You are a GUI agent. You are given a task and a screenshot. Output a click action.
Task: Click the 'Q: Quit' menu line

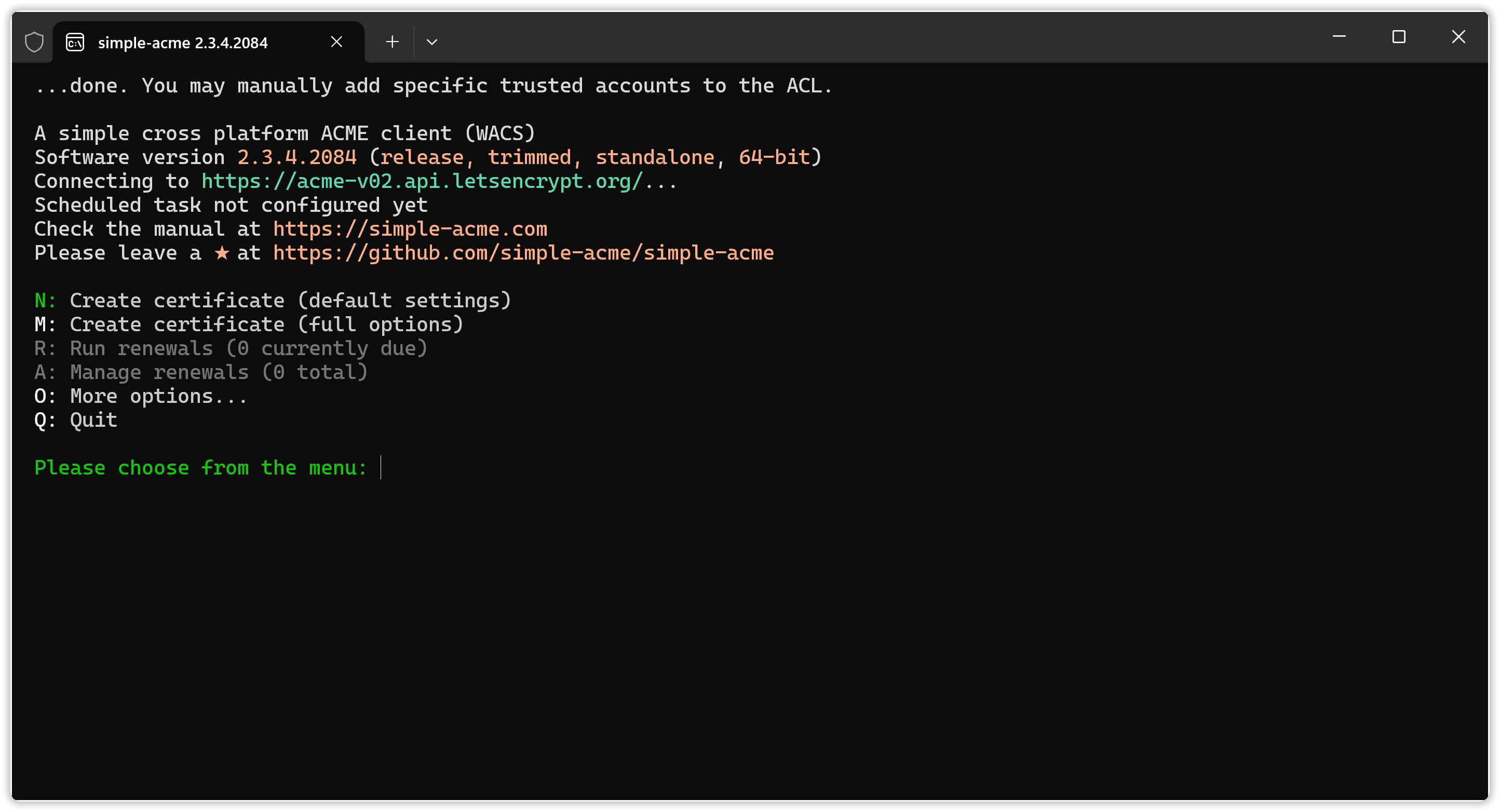pyautogui.click(x=76, y=420)
